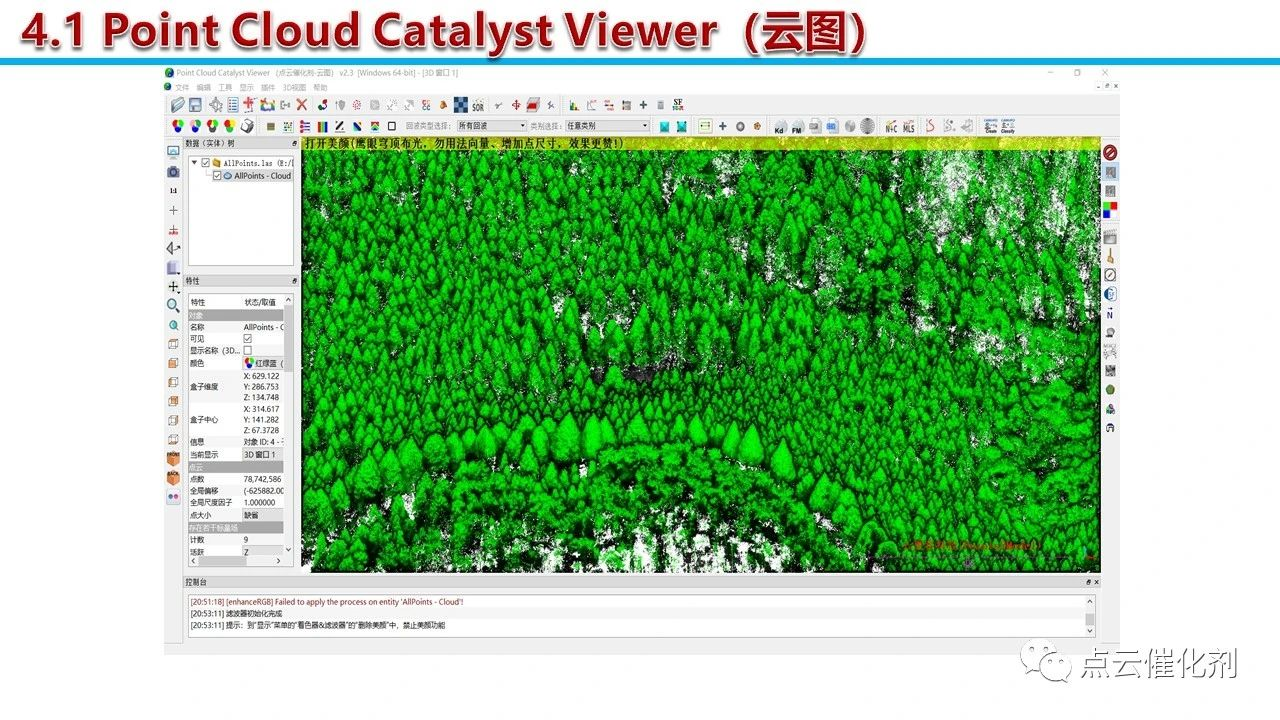Image resolution: width=1280 pixels, height=720 pixels.
Task: Click the histogram chart icon
Action: tap(574, 105)
